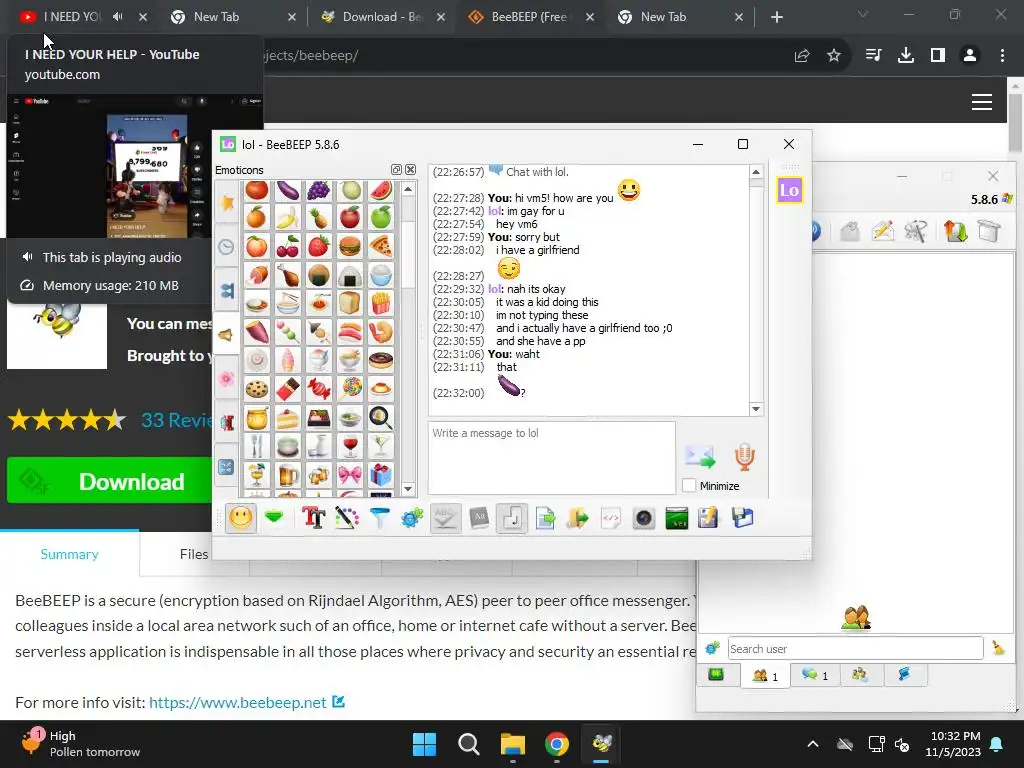Toggle the dictionary word completion button
The height and width of the screenshot is (768, 1024).
[479, 519]
